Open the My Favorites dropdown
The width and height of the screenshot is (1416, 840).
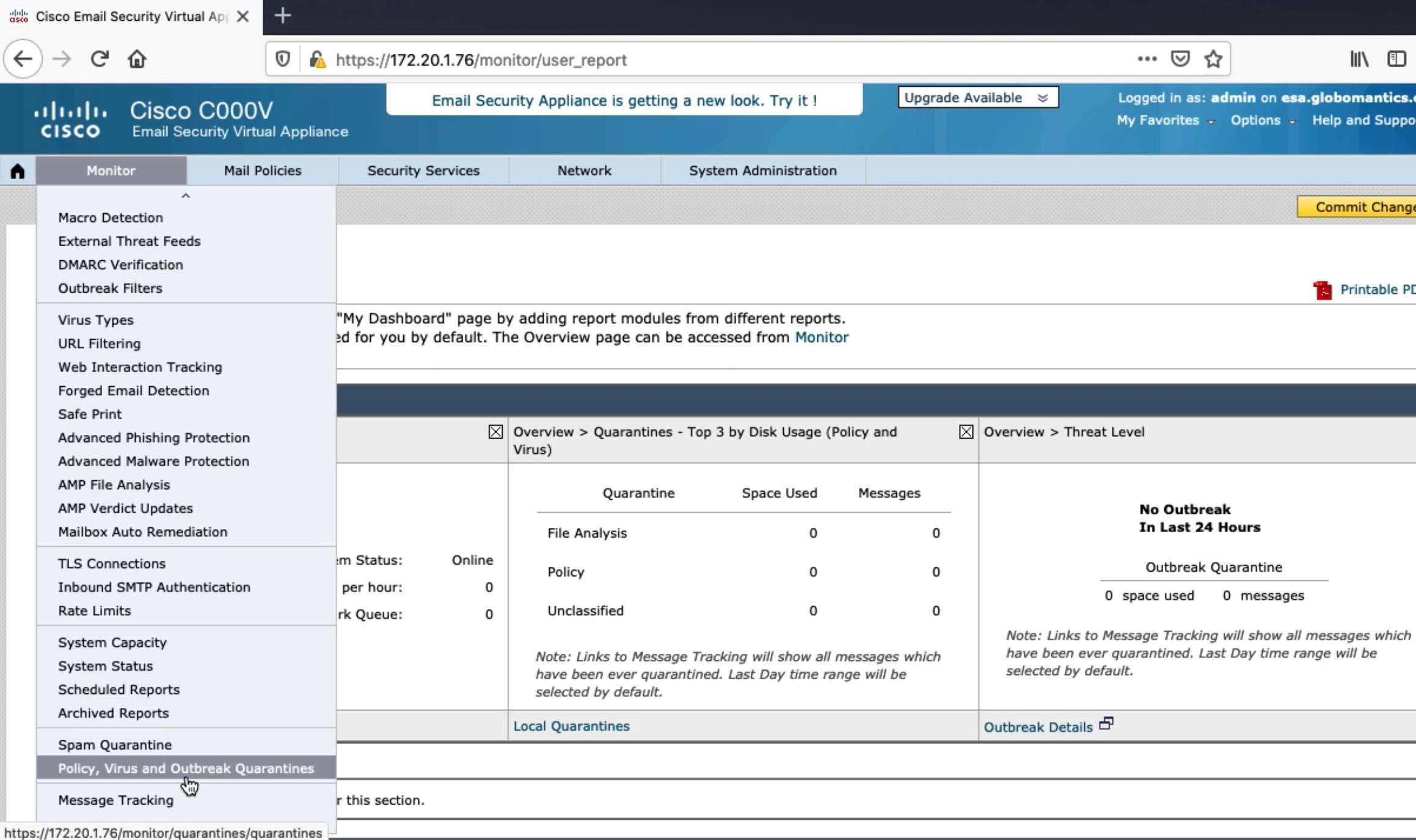point(1165,120)
